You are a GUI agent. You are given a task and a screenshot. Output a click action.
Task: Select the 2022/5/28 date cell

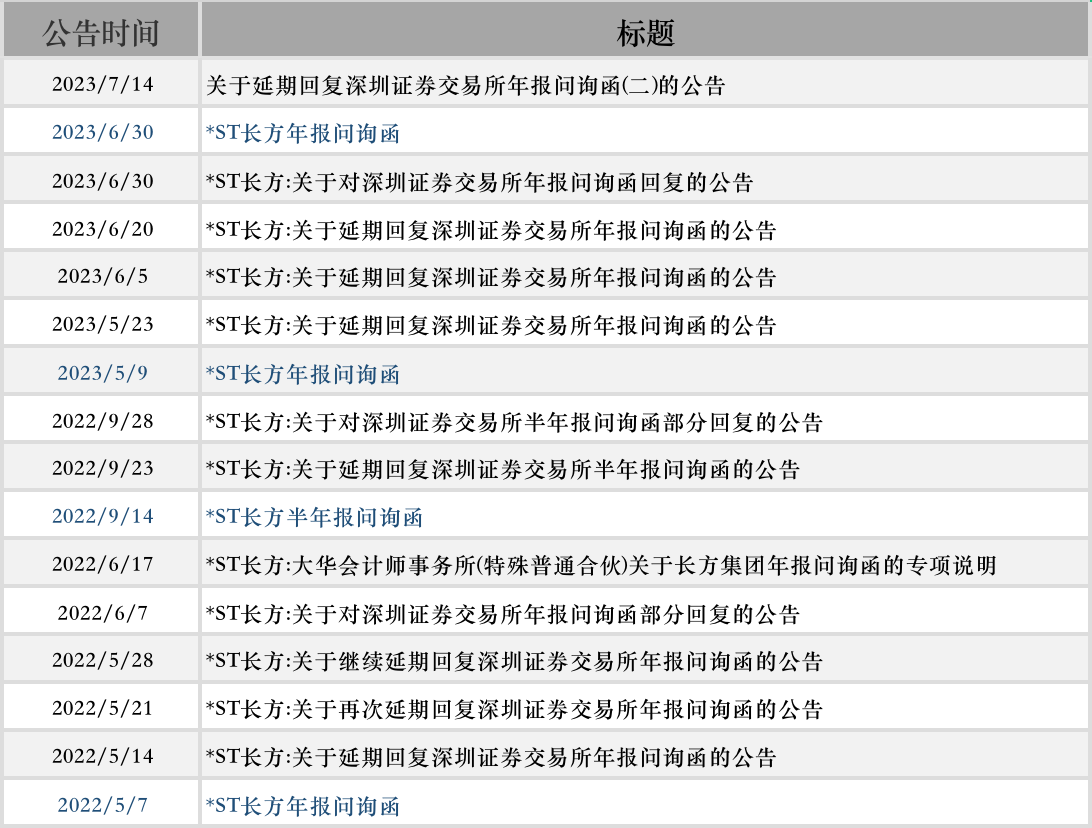click(x=102, y=661)
